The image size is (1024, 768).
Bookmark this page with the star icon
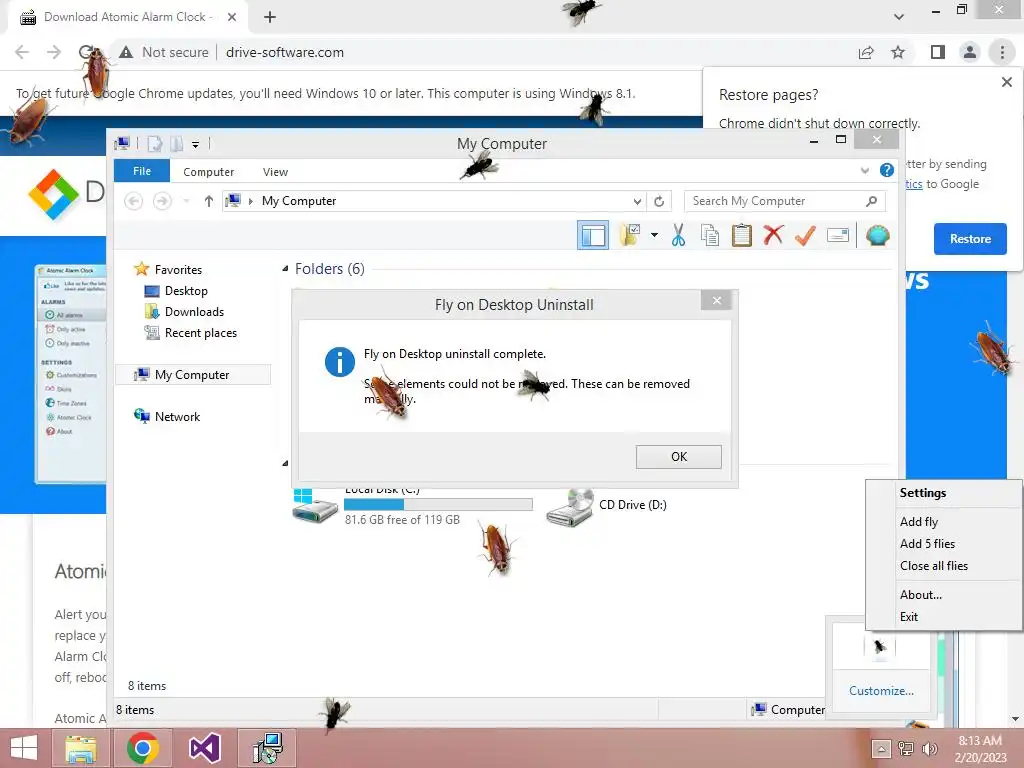898,52
